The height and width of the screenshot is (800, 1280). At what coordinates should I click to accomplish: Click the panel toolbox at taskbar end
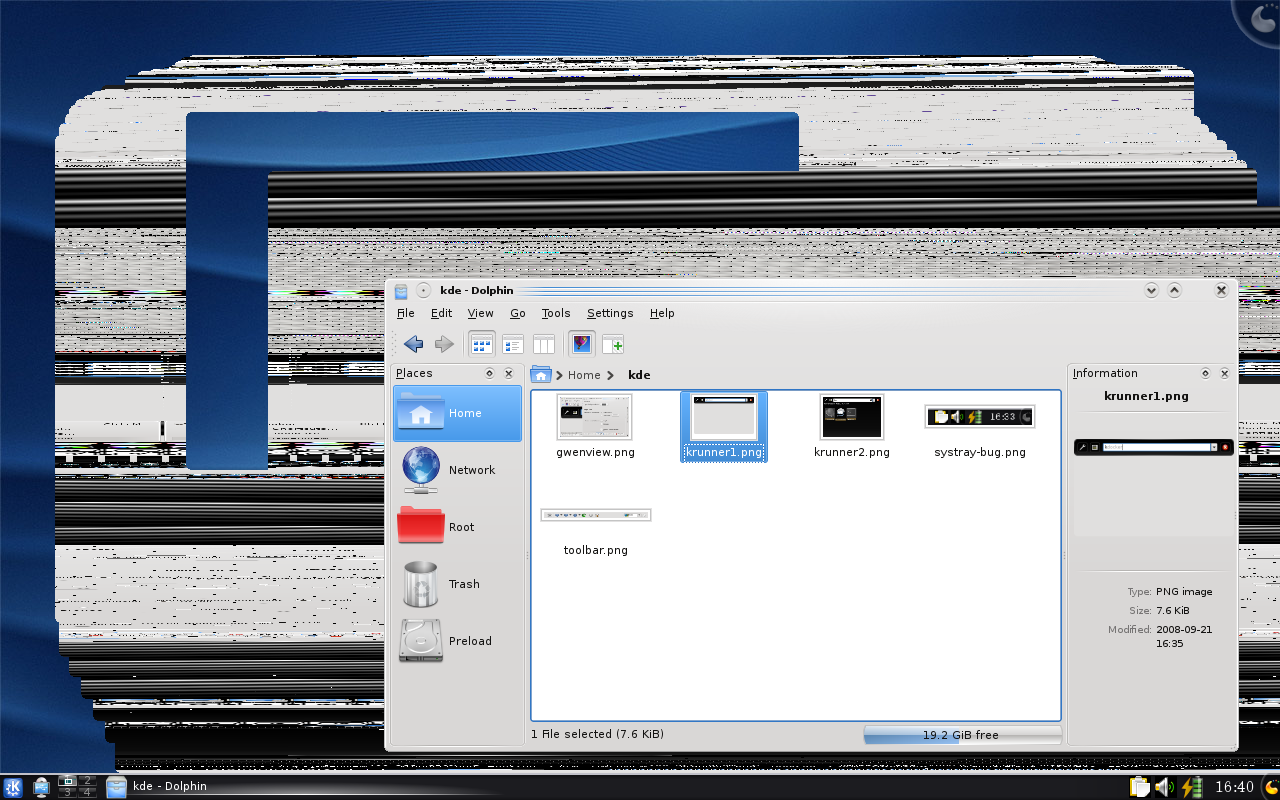point(1271,787)
